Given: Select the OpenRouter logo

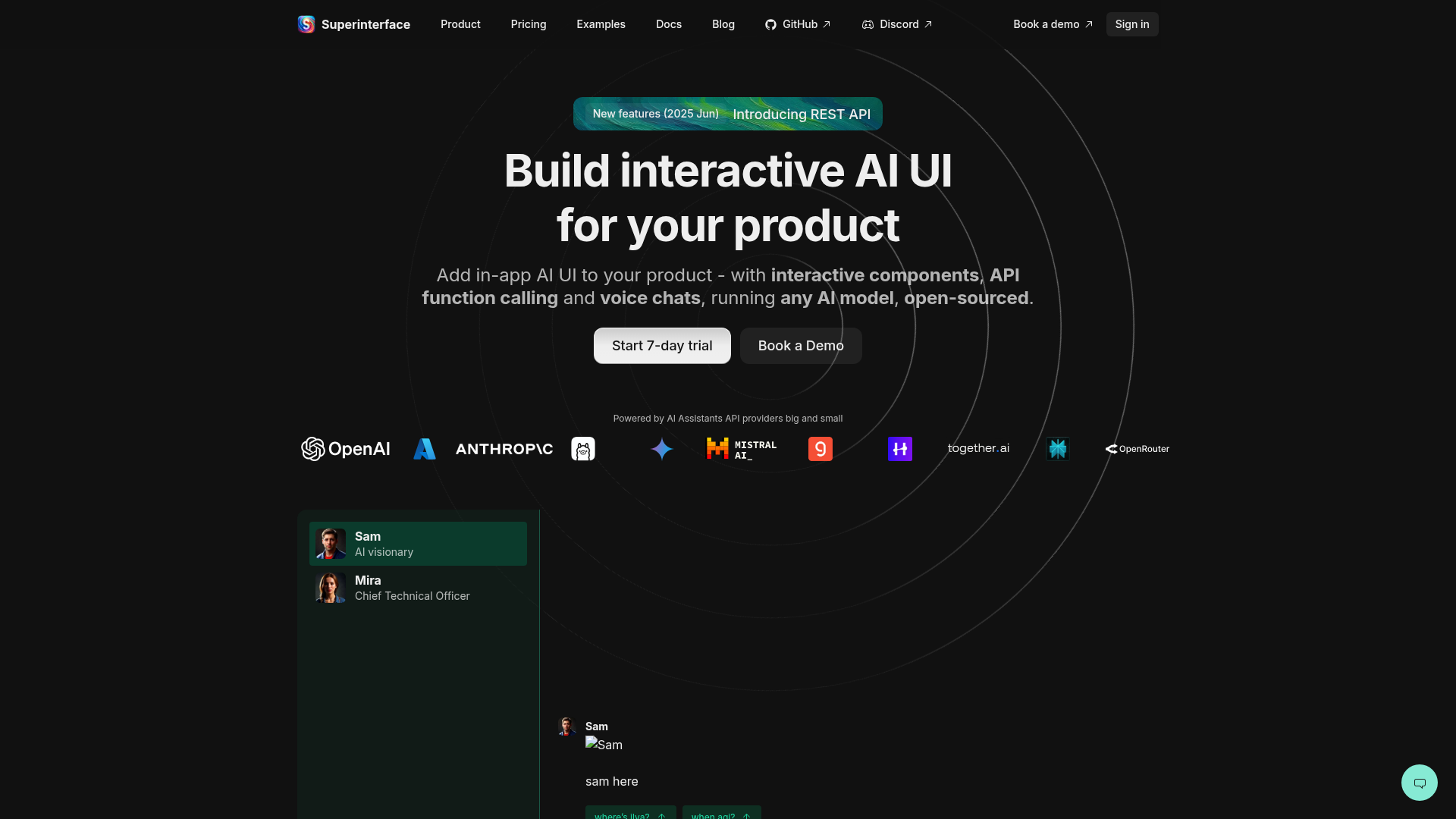Looking at the screenshot, I should point(1137,448).
